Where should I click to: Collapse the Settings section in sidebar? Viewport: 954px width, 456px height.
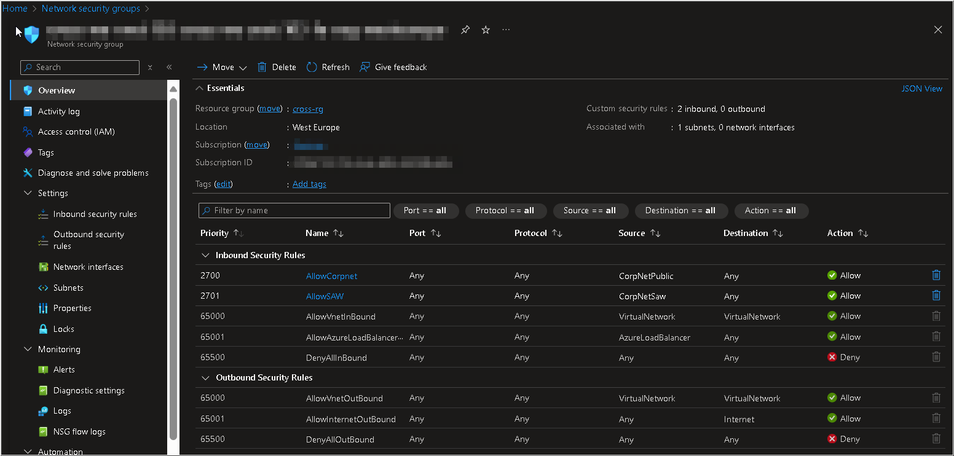27,193
